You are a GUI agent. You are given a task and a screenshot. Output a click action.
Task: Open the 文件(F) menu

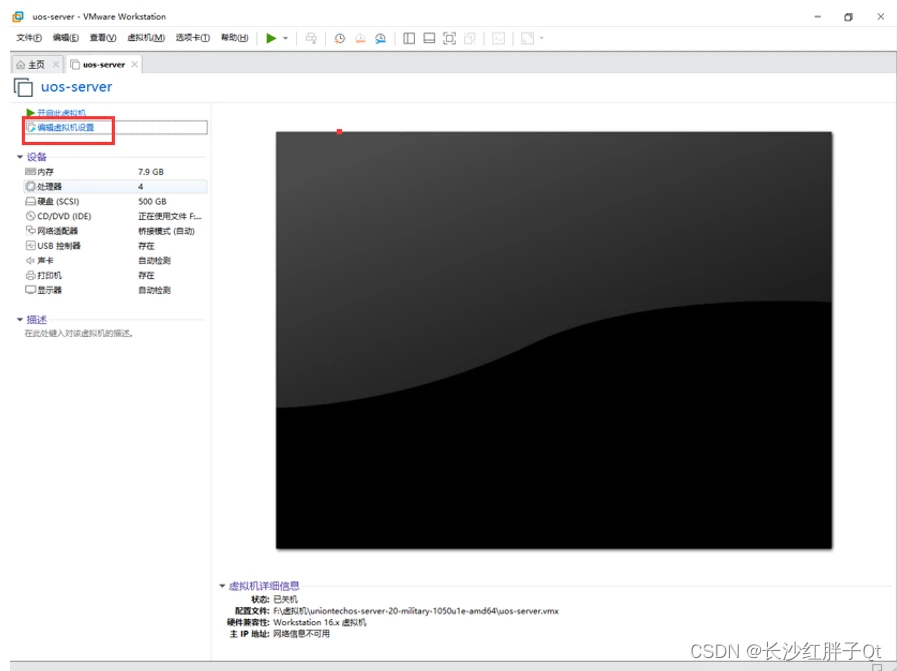29,38
